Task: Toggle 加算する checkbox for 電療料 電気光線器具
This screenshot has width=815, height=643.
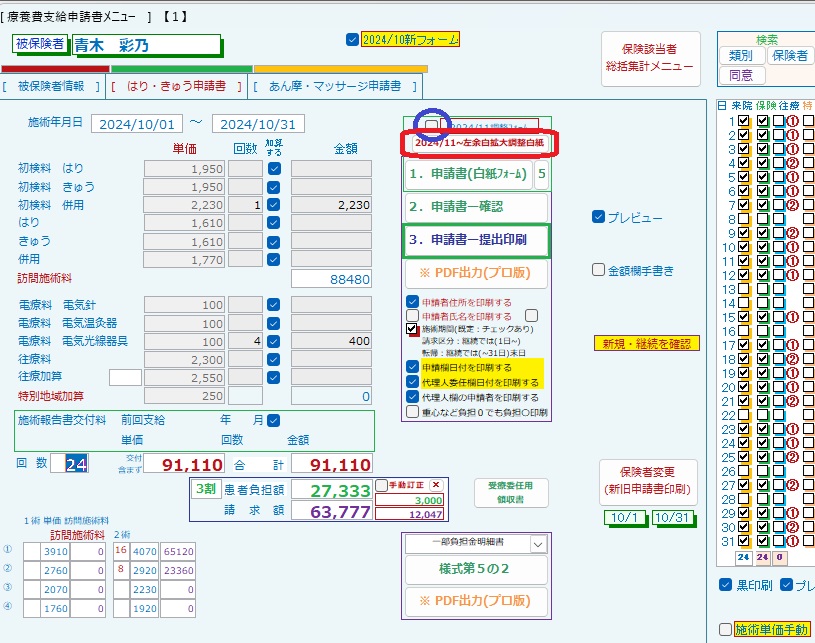Action: [274, 342]
